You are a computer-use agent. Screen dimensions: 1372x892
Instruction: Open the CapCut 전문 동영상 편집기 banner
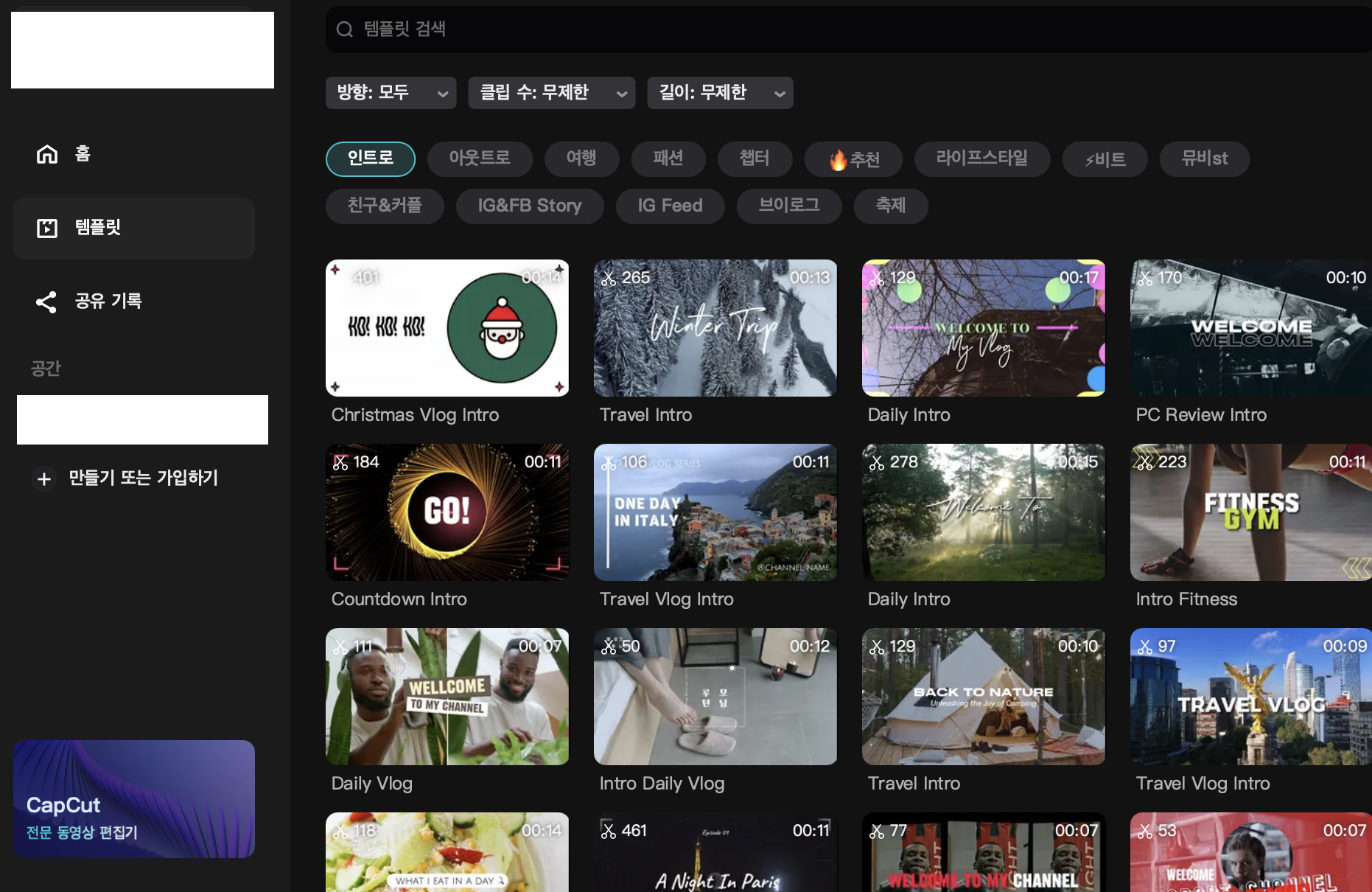tap(134, 799)
